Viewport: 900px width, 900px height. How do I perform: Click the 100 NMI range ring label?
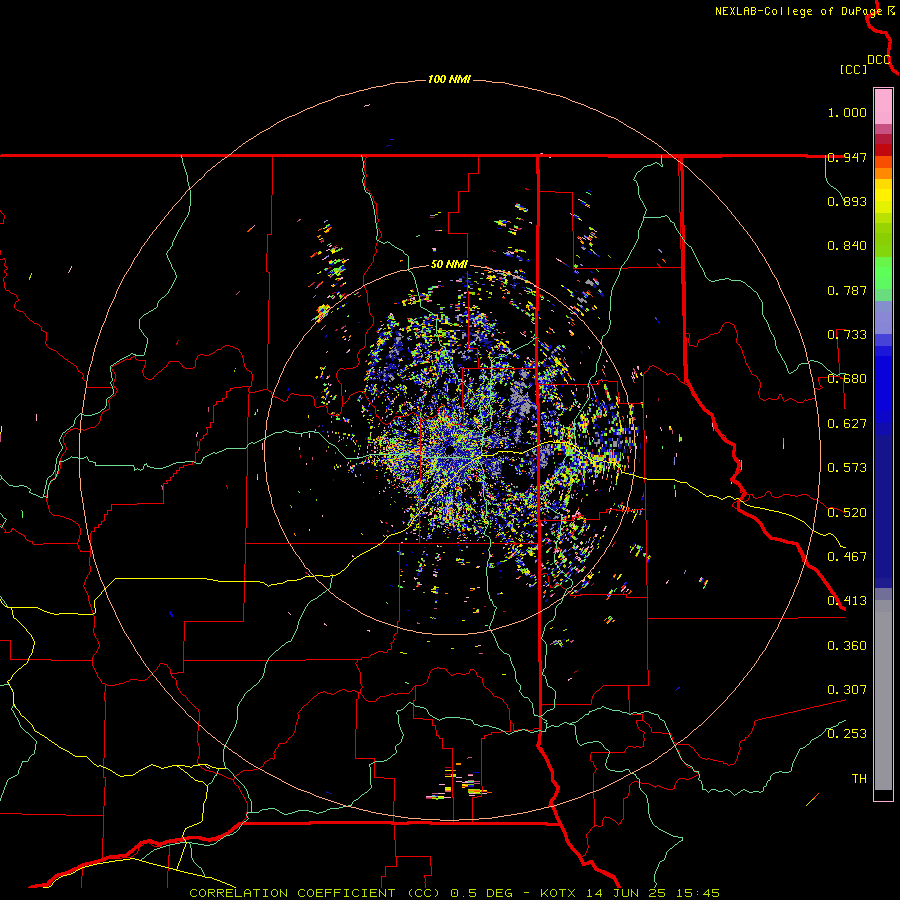[x=449, y=79]
